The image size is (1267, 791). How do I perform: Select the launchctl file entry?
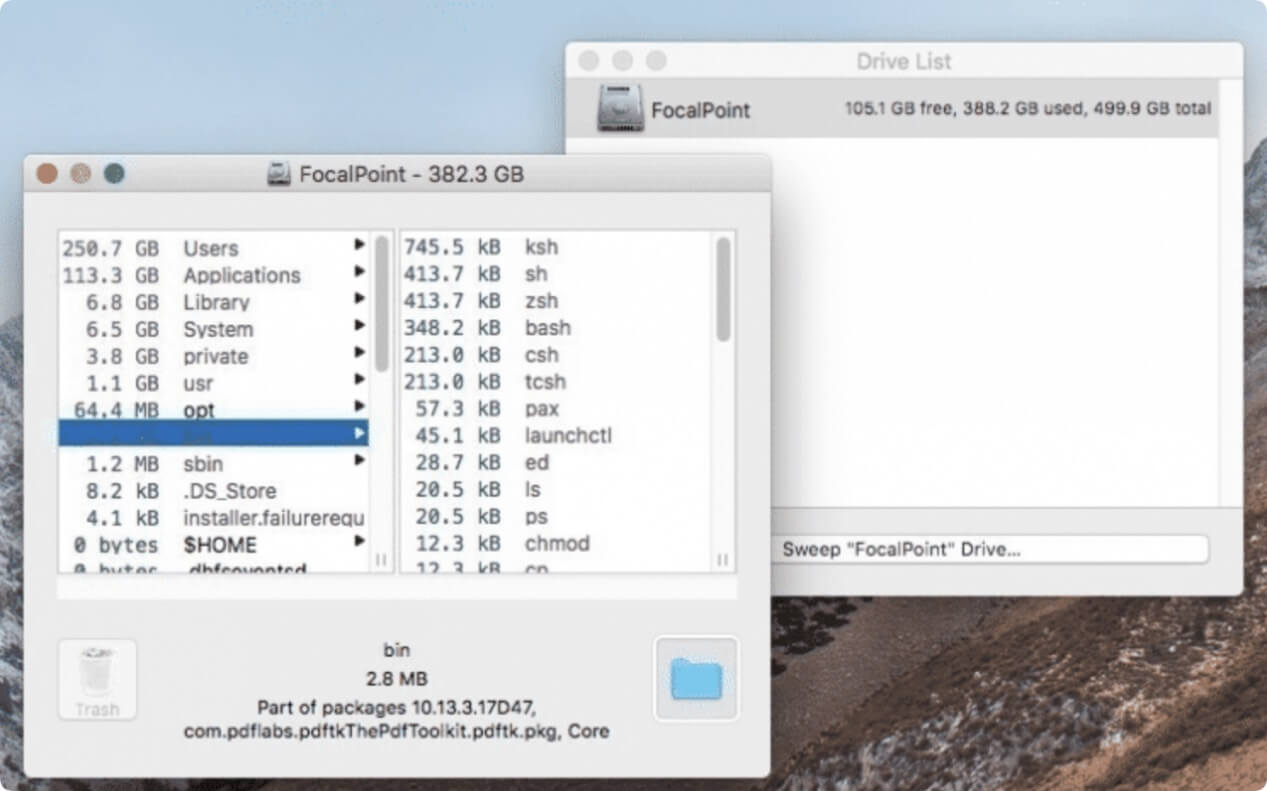click(x=567, y=436)
